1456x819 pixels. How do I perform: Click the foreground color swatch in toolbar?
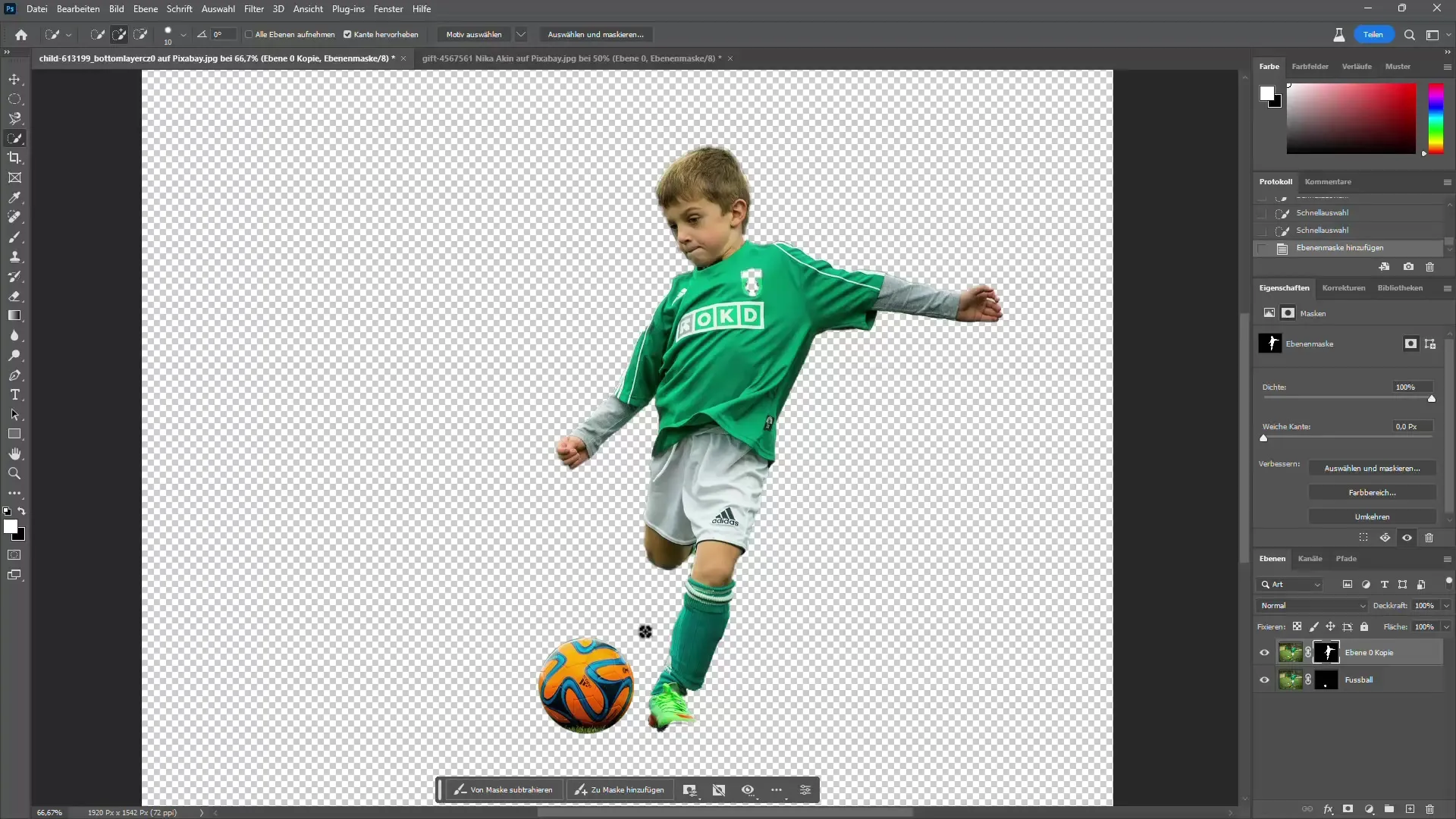(x=11, y=526)
